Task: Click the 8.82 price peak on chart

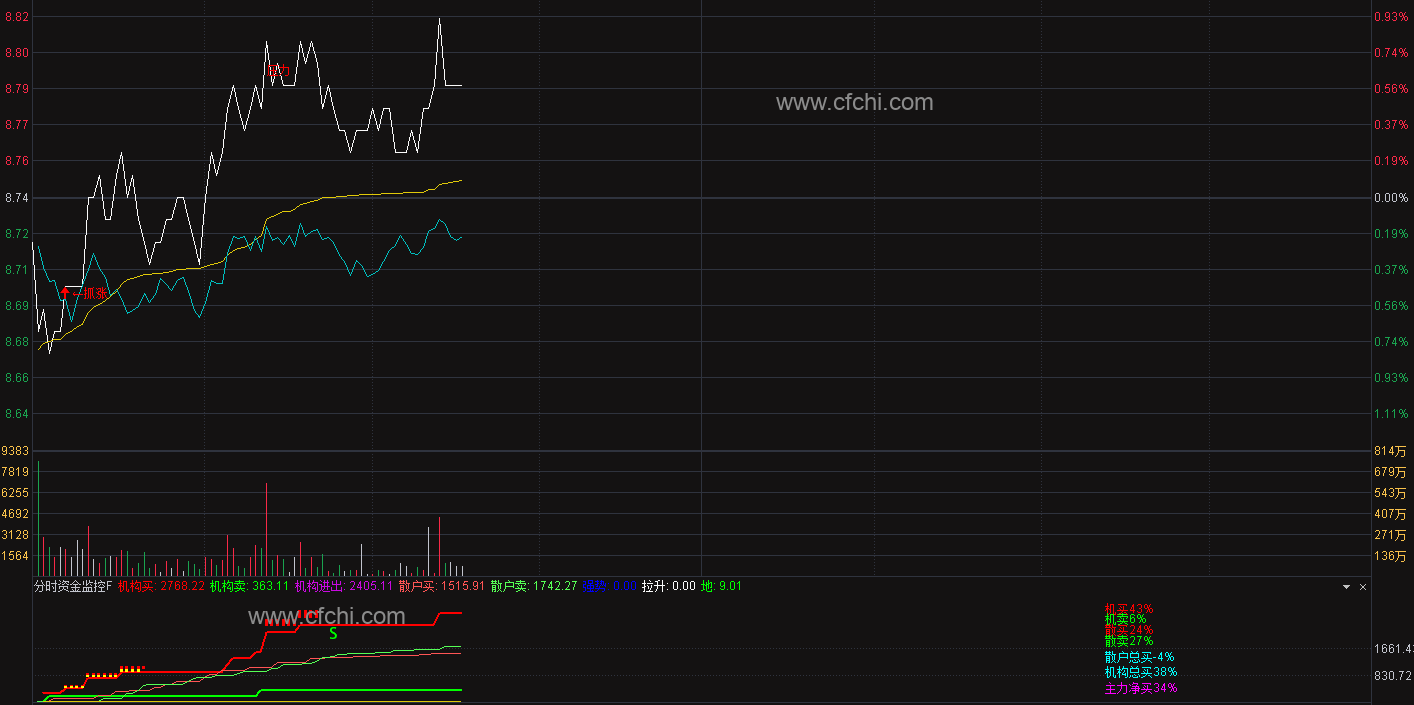Action: point(439,19)
